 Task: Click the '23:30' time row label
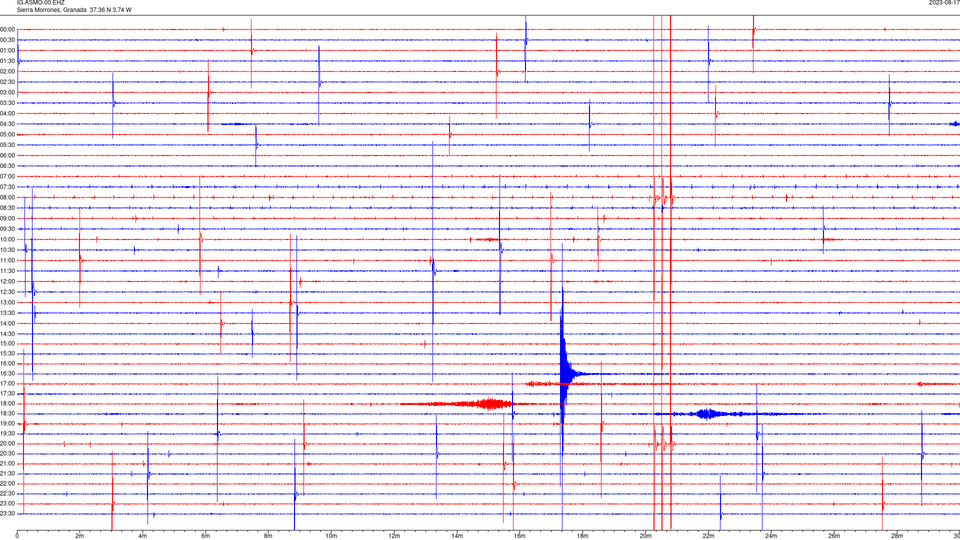click(x=8, y=514)
